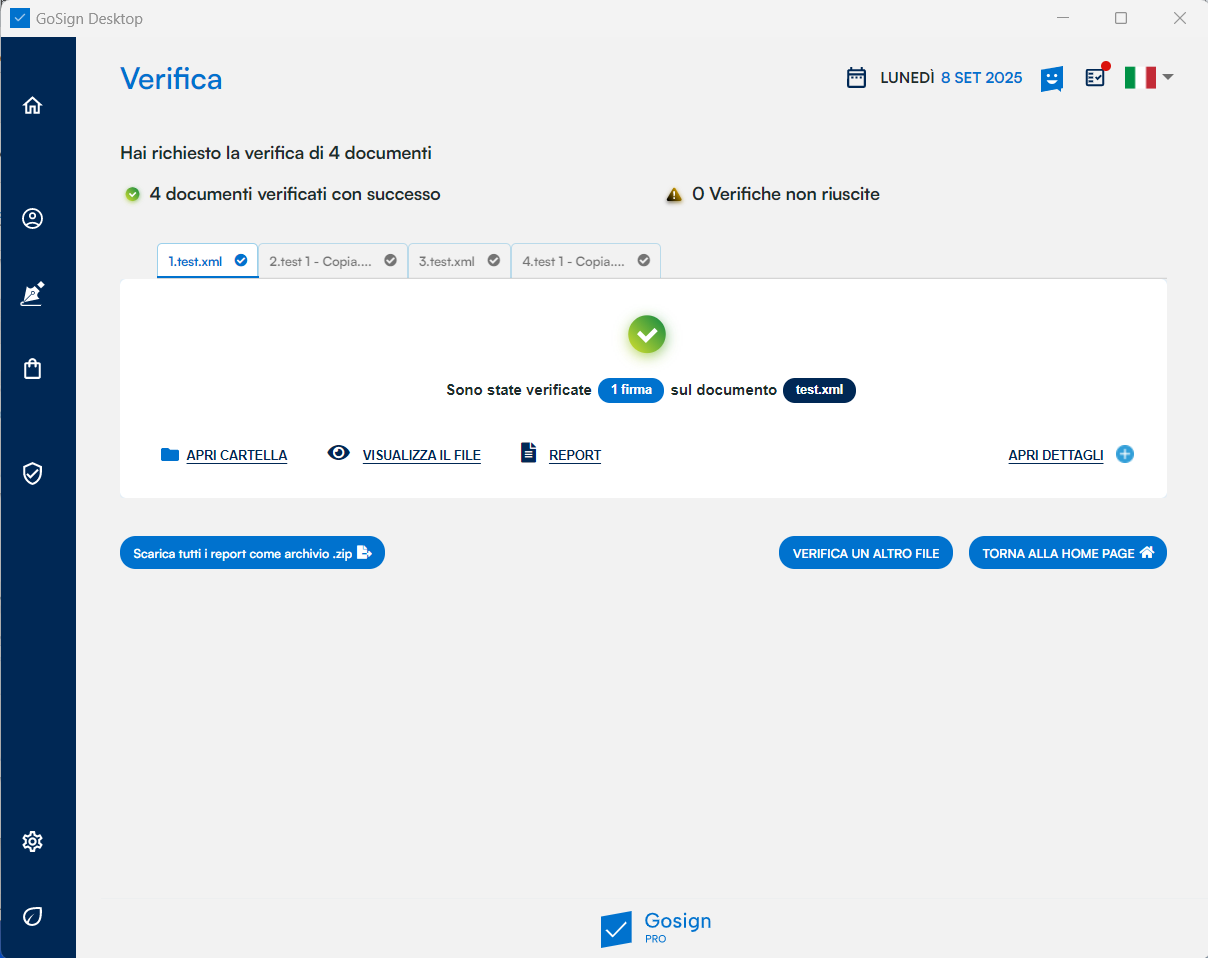Select the 2.test 1 - Copia tab

[x=333, y=261]
